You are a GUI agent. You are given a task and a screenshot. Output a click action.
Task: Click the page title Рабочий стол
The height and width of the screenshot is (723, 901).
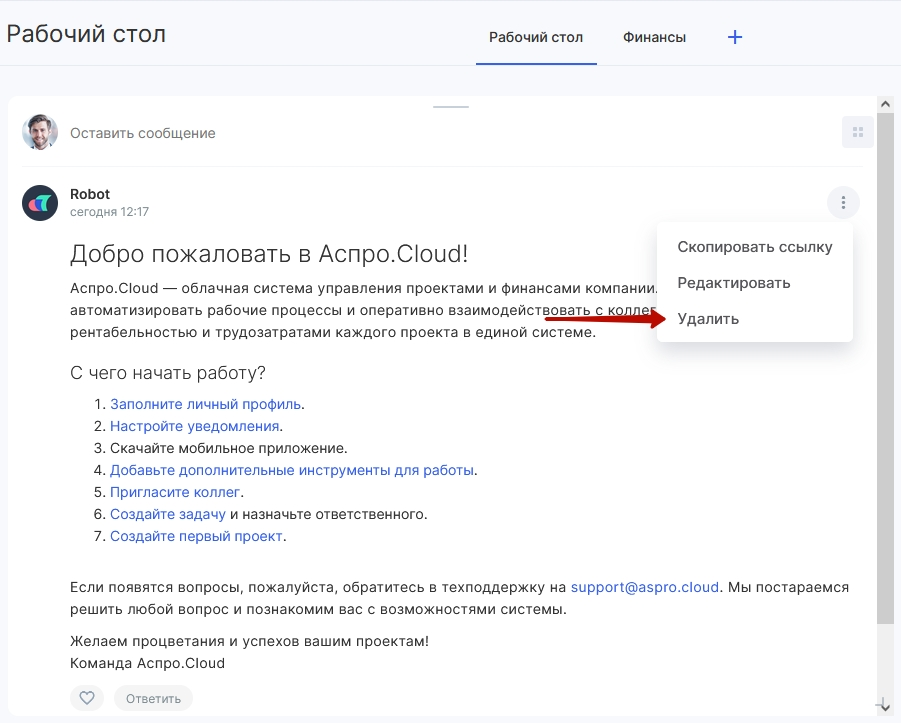[x=86, y=34]
